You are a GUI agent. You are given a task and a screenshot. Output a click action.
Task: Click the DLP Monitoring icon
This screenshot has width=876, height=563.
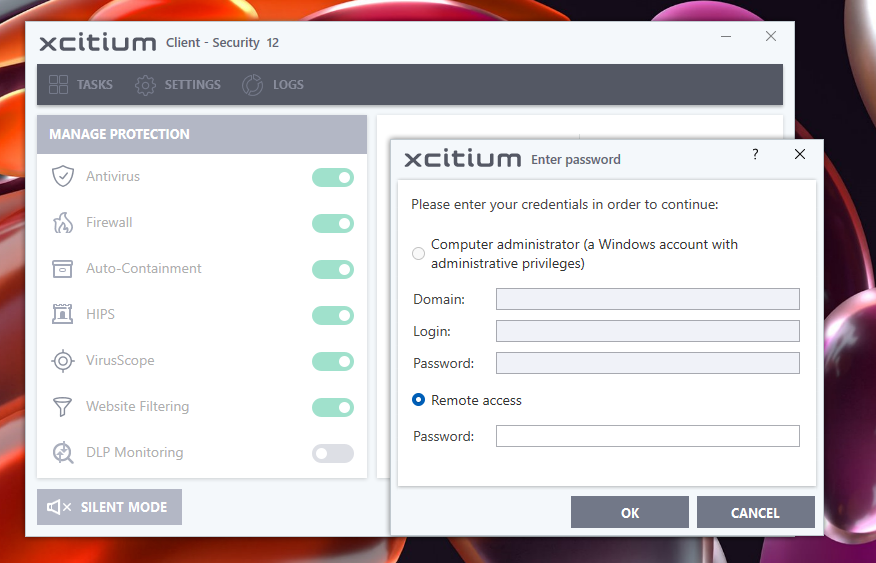coord(63,453)
